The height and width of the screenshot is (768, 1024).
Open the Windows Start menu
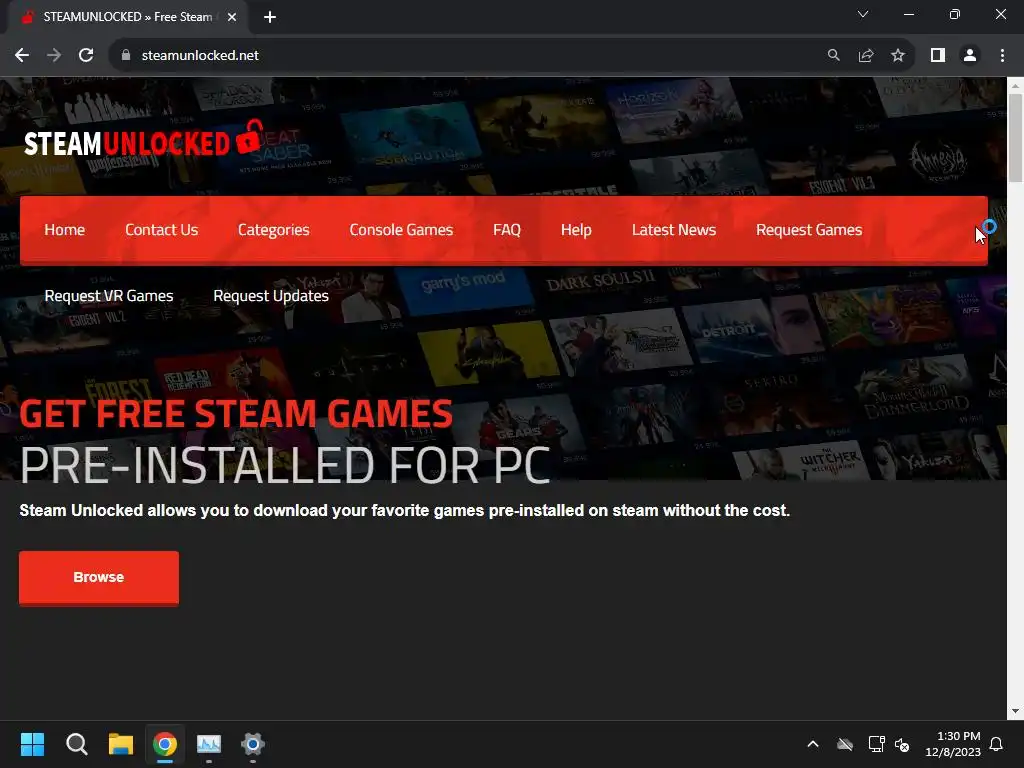(32, 744)
